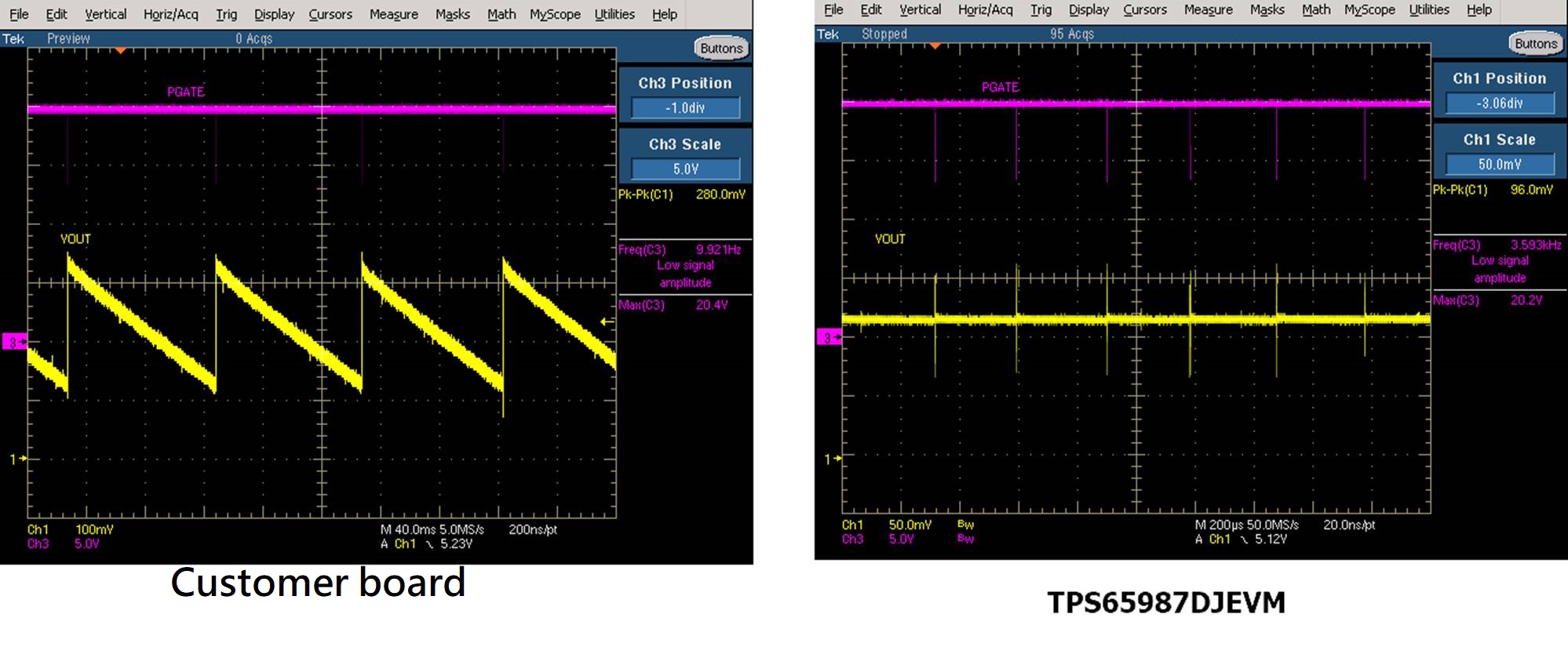Click Freq(C3) 9.921Hz measurement readout

tap(680, 250)
